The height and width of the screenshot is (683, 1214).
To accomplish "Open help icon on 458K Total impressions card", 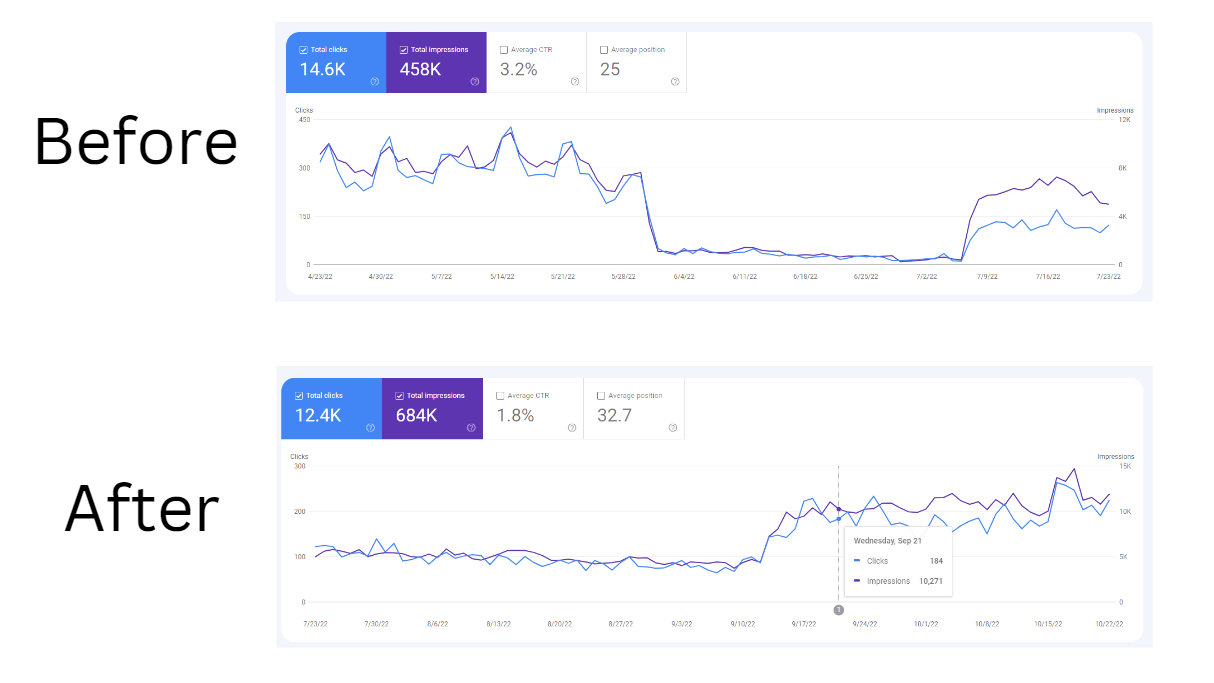I will [475, 82].
